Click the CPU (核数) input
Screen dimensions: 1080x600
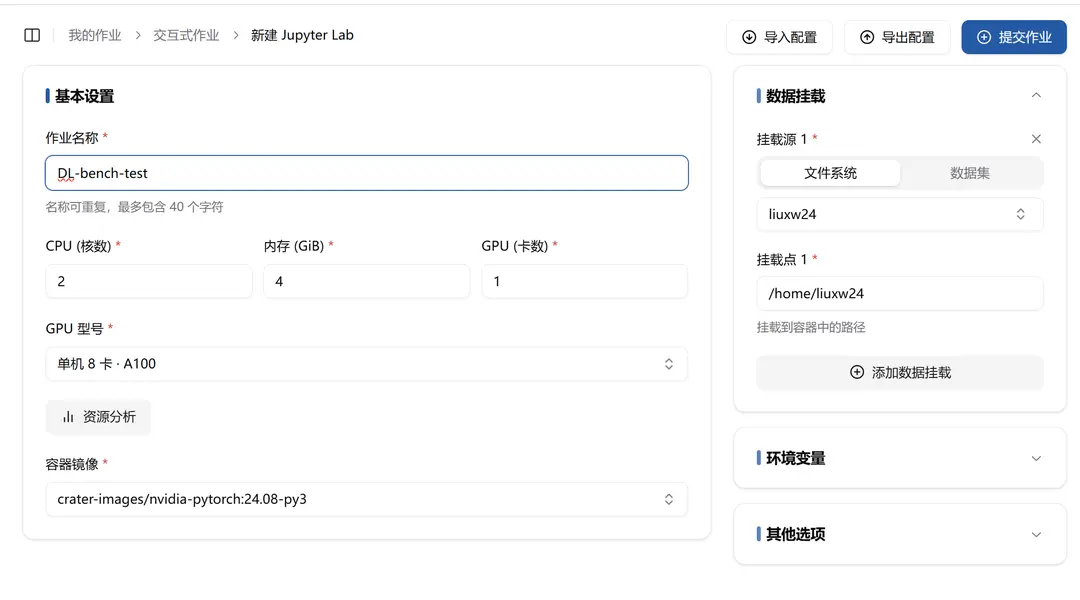(x=149, y=281)
